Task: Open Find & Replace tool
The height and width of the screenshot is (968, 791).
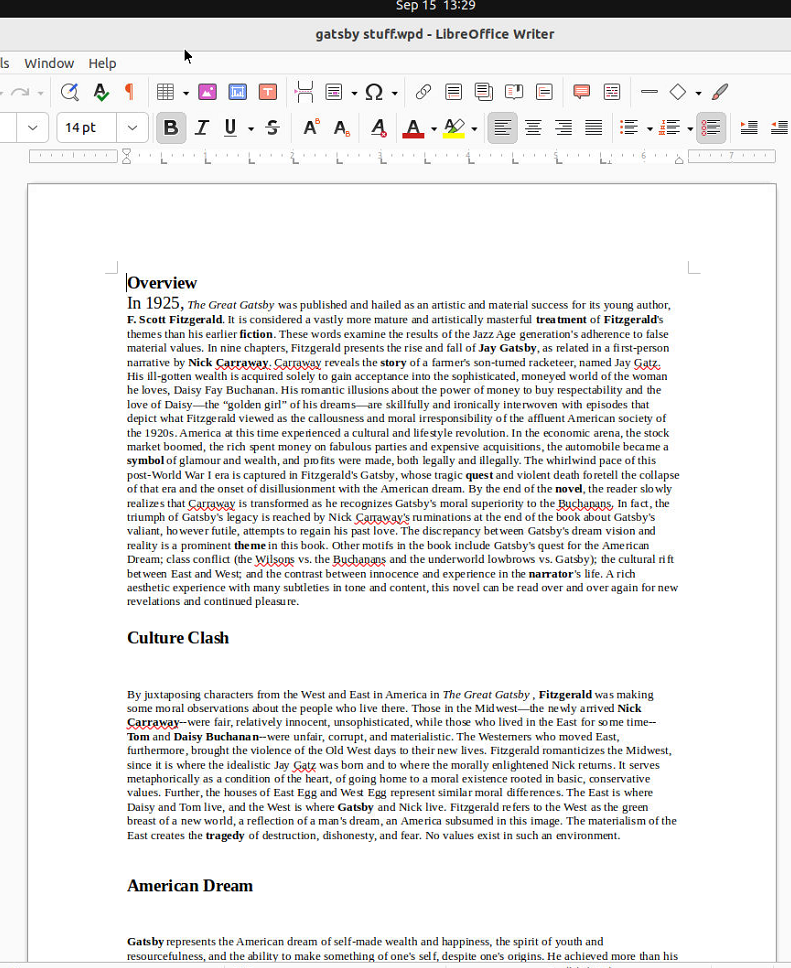Action: click(70, 92)
